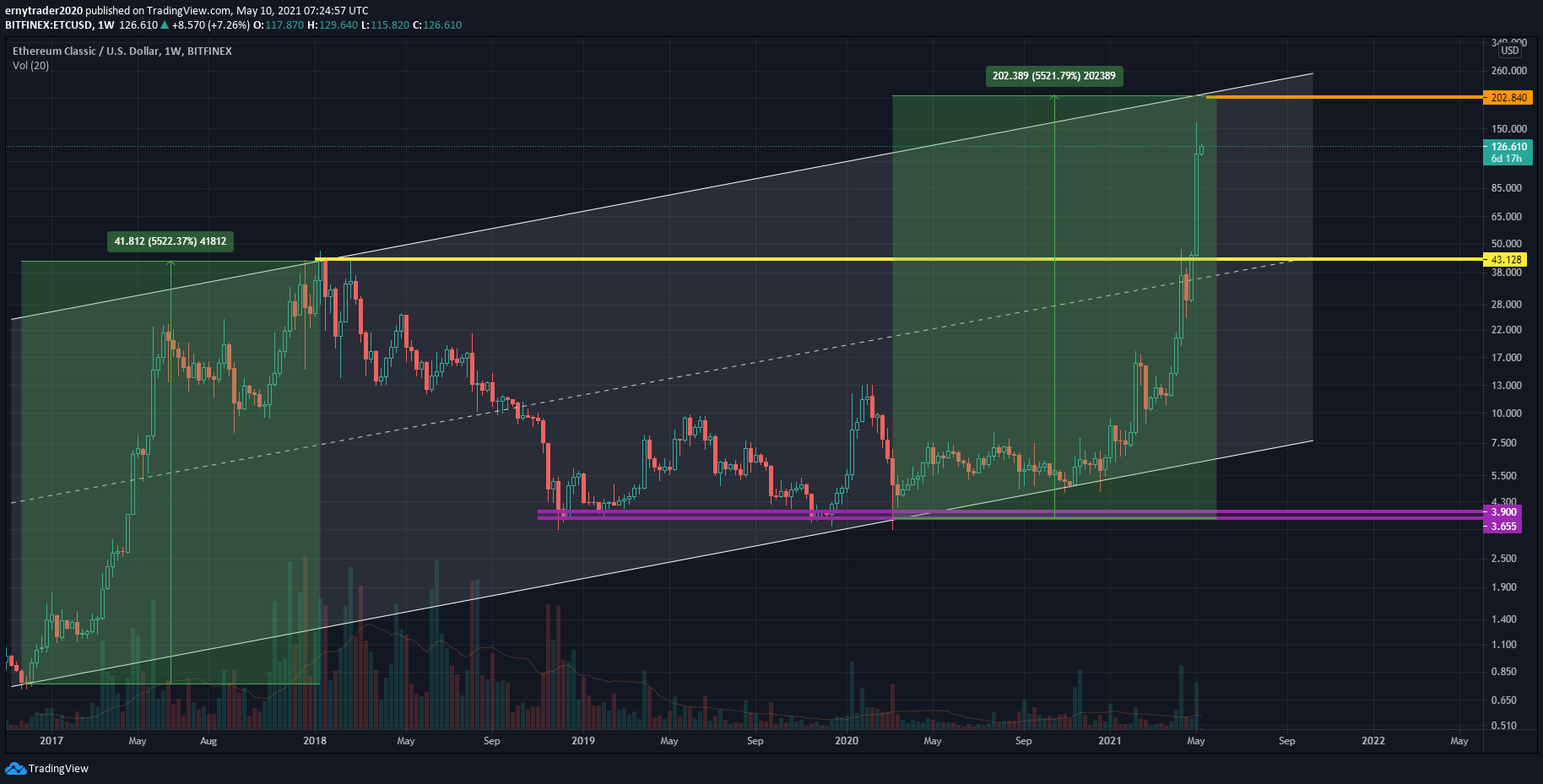
Task: Select the purple 3.900 price label
Action: pyautogui.click(x=1502, y=512)
